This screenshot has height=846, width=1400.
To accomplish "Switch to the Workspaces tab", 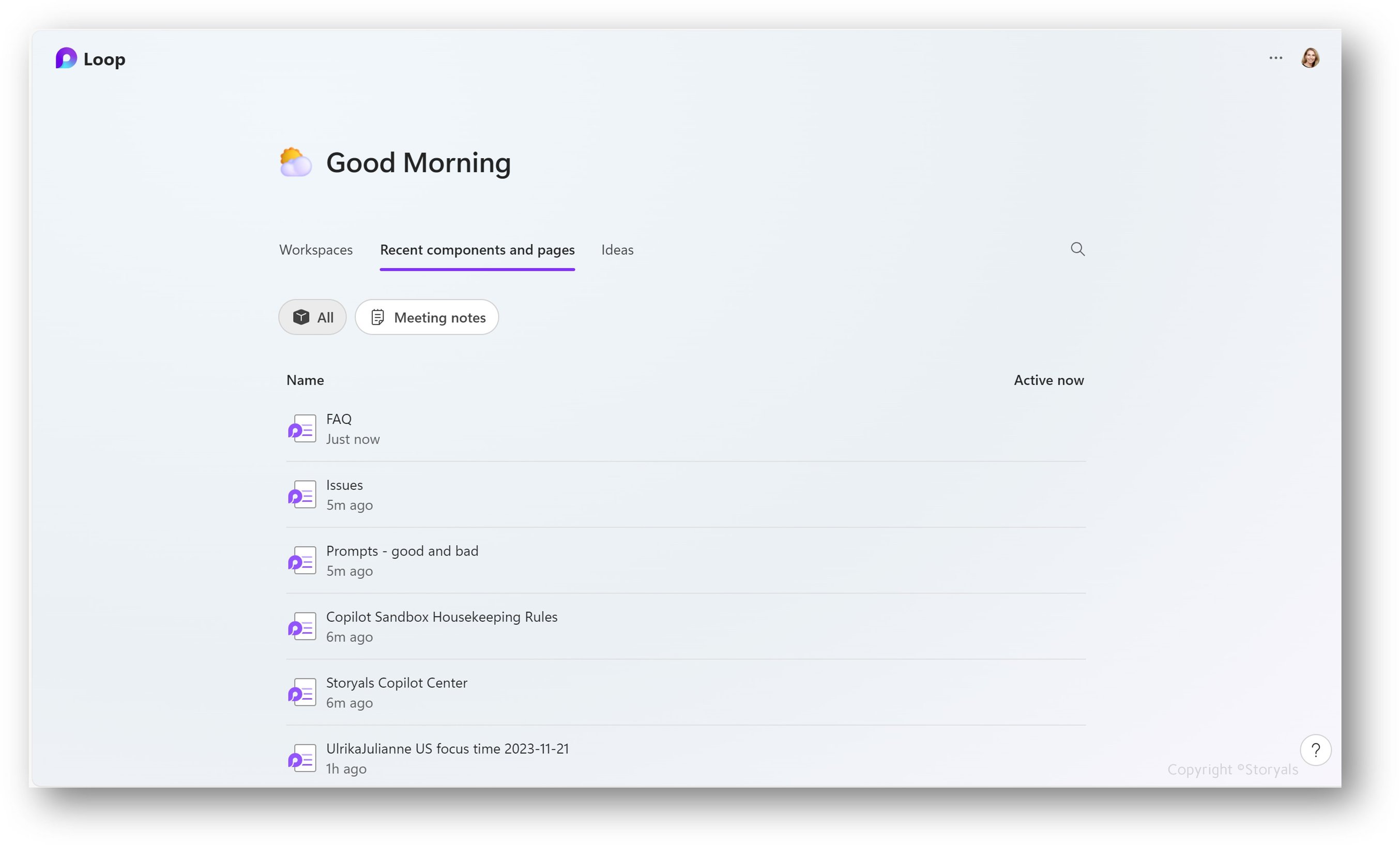I will pyautogui.click(x=316, y=250).
